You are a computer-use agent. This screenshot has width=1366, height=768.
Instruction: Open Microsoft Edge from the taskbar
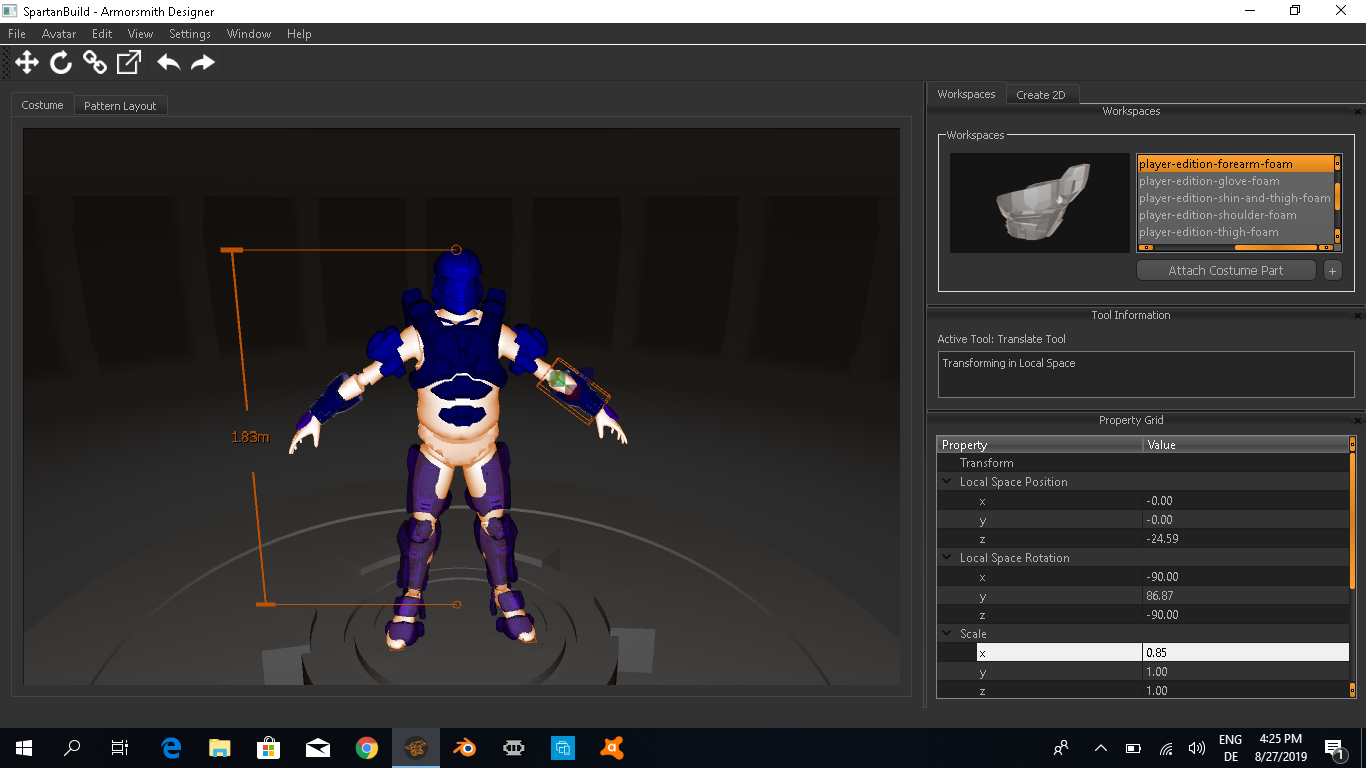click(x=171, y=747)
